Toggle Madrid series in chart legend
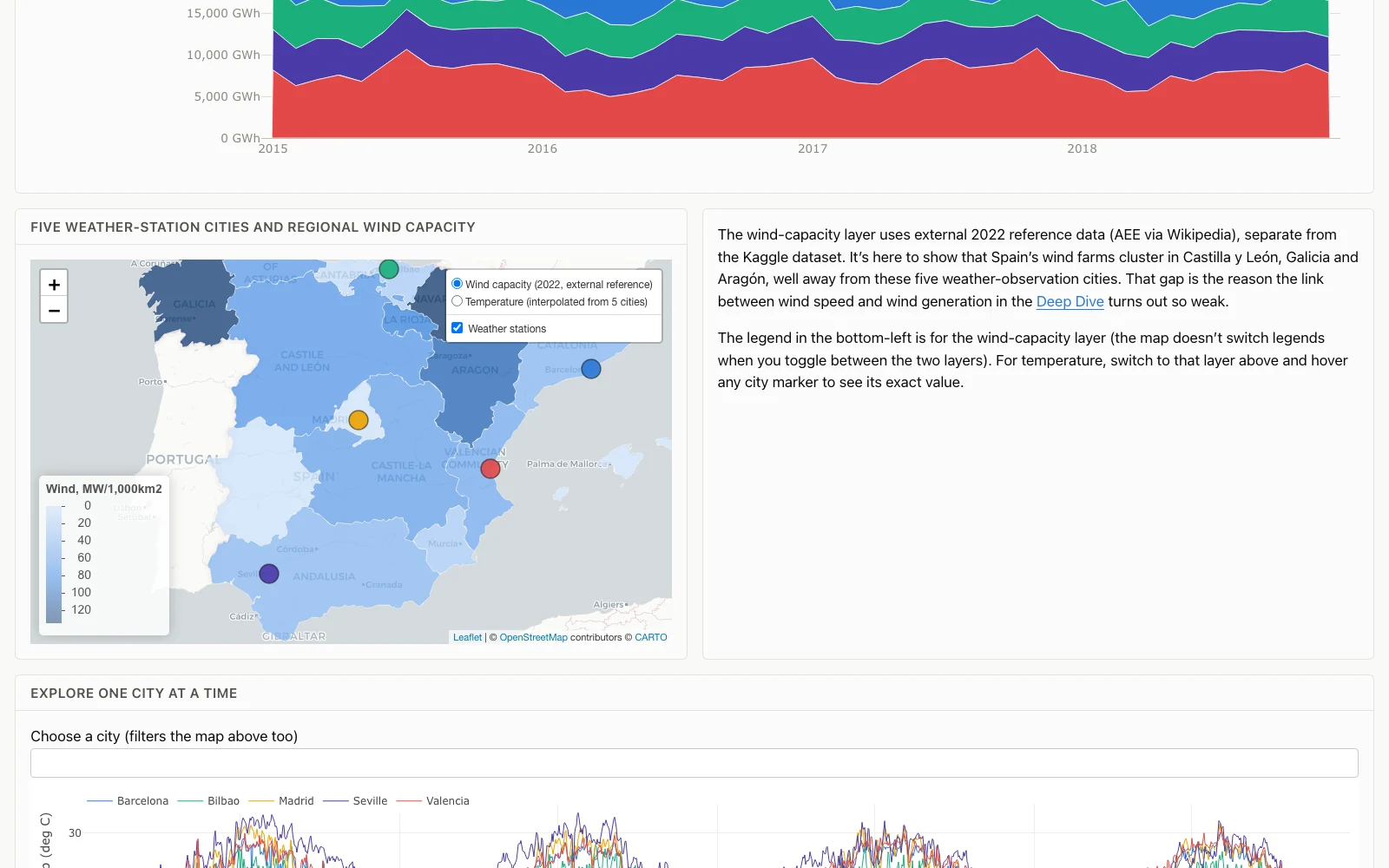 click(x=281, y=801)
